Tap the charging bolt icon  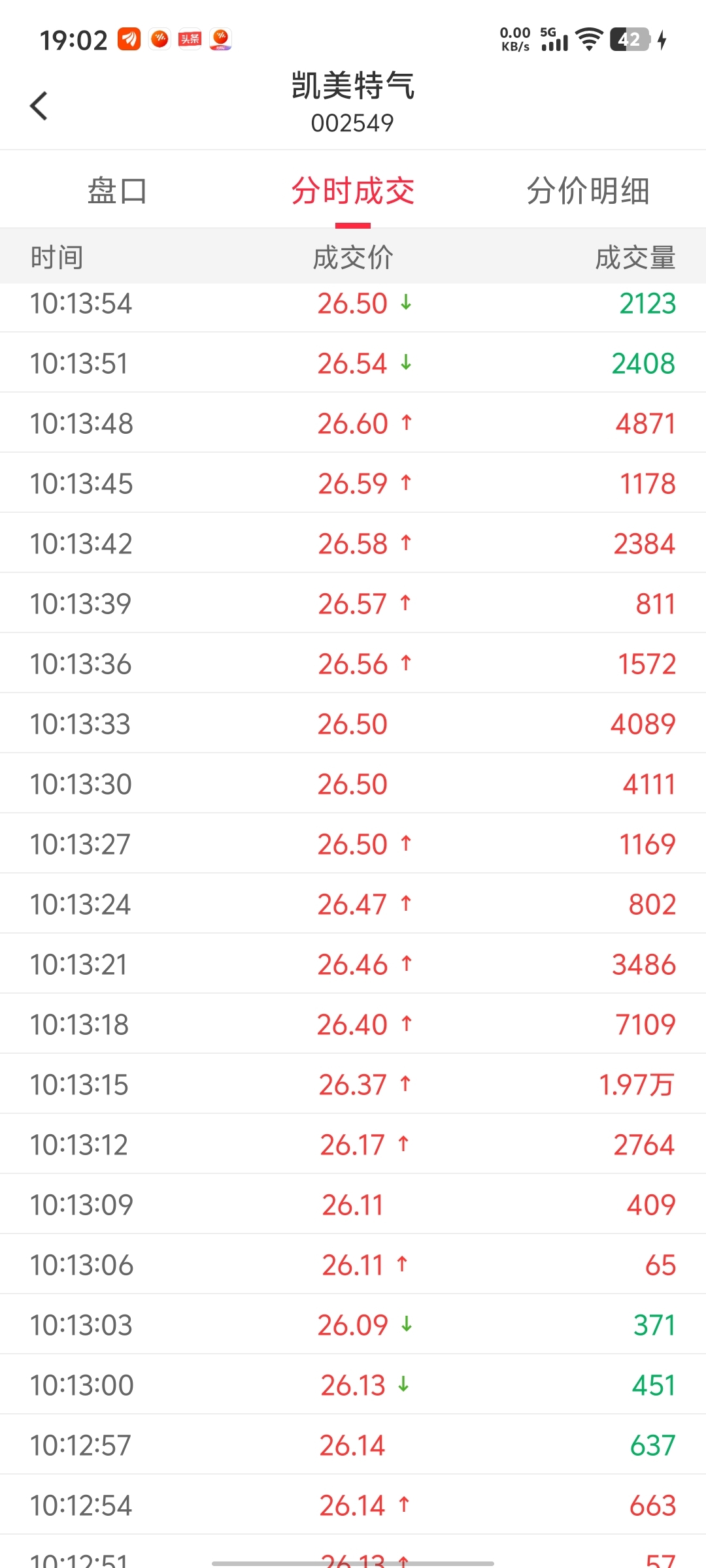click(662, 40)
